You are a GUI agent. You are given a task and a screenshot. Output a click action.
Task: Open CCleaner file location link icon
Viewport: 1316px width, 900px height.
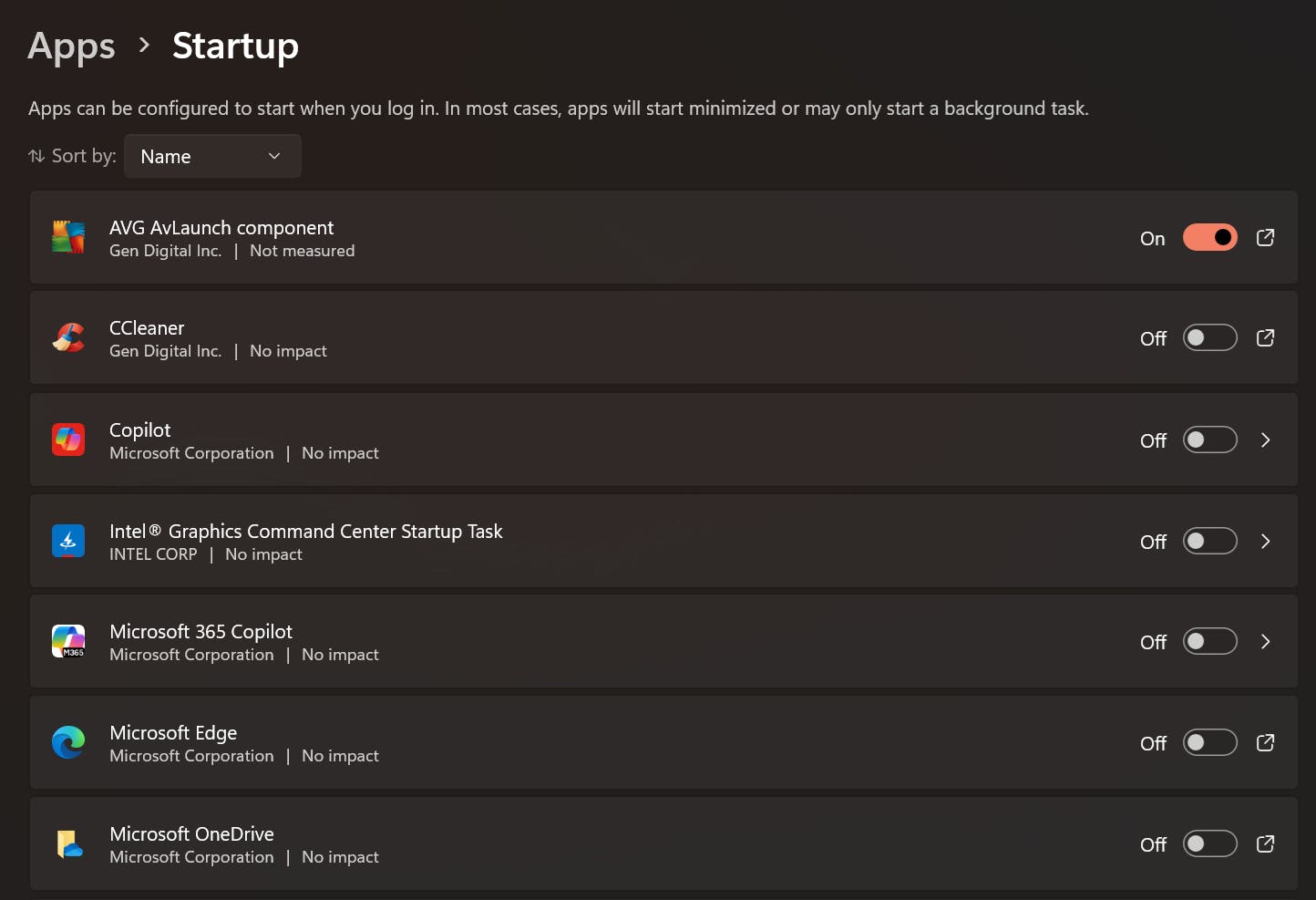coord(1265,338)
